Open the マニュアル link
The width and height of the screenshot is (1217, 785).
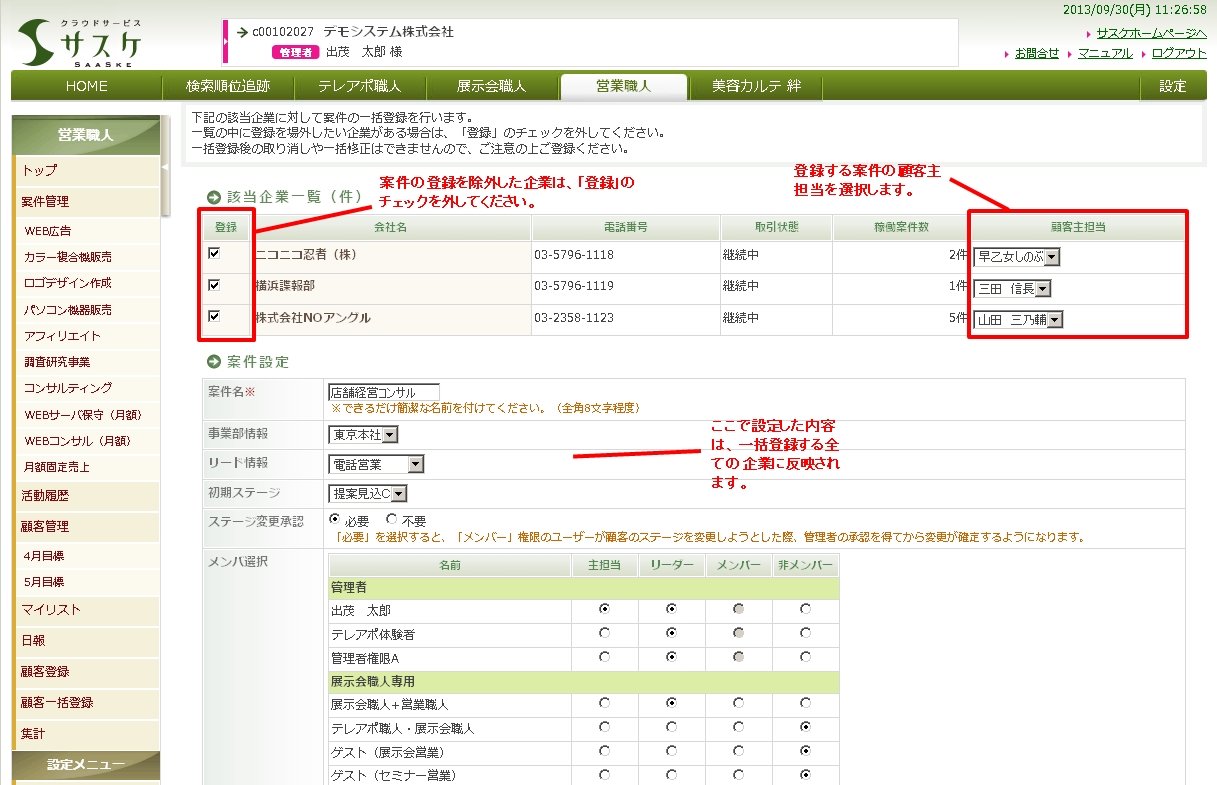pyautogui.click(x=1105, y=53)
